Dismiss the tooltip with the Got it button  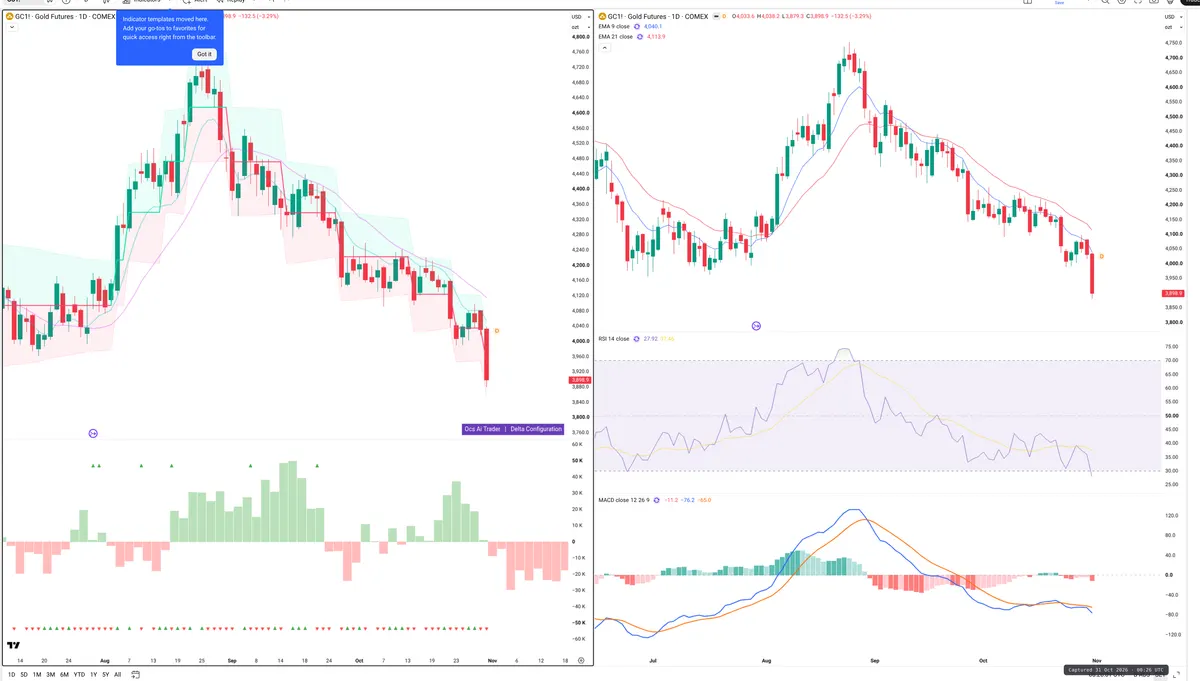(204, 54)
